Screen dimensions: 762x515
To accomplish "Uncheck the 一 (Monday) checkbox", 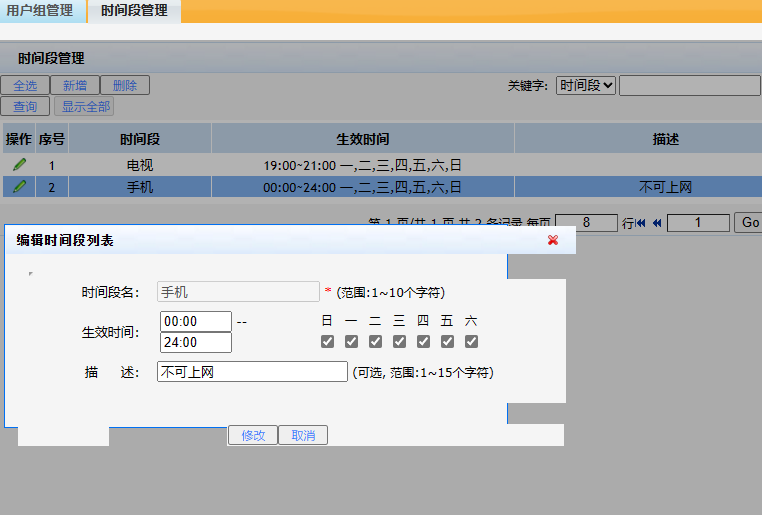I will coord(351,342).
